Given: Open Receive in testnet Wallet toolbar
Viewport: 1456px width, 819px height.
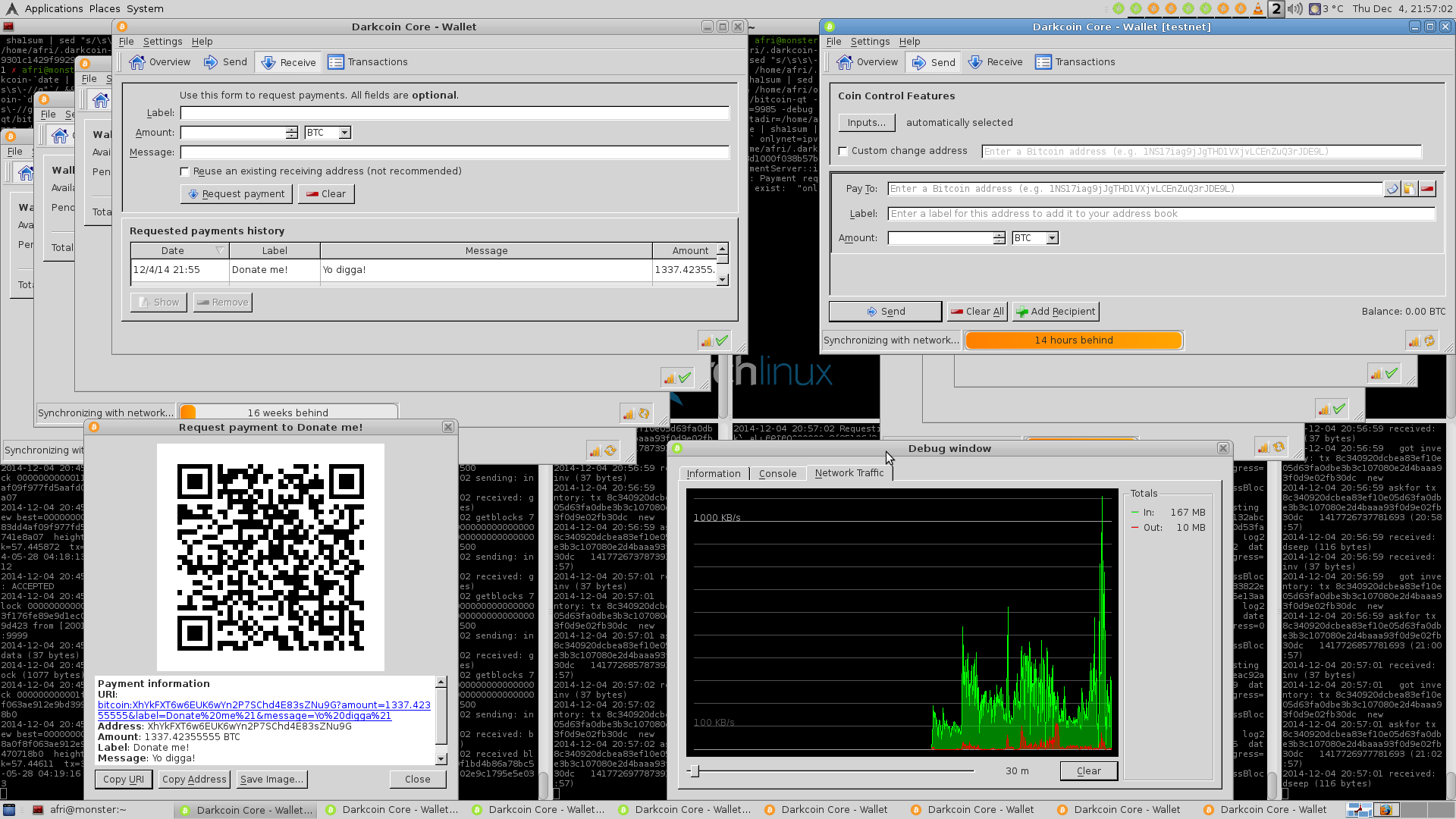Looking at the screenshot, I should (x=995, y=62).
